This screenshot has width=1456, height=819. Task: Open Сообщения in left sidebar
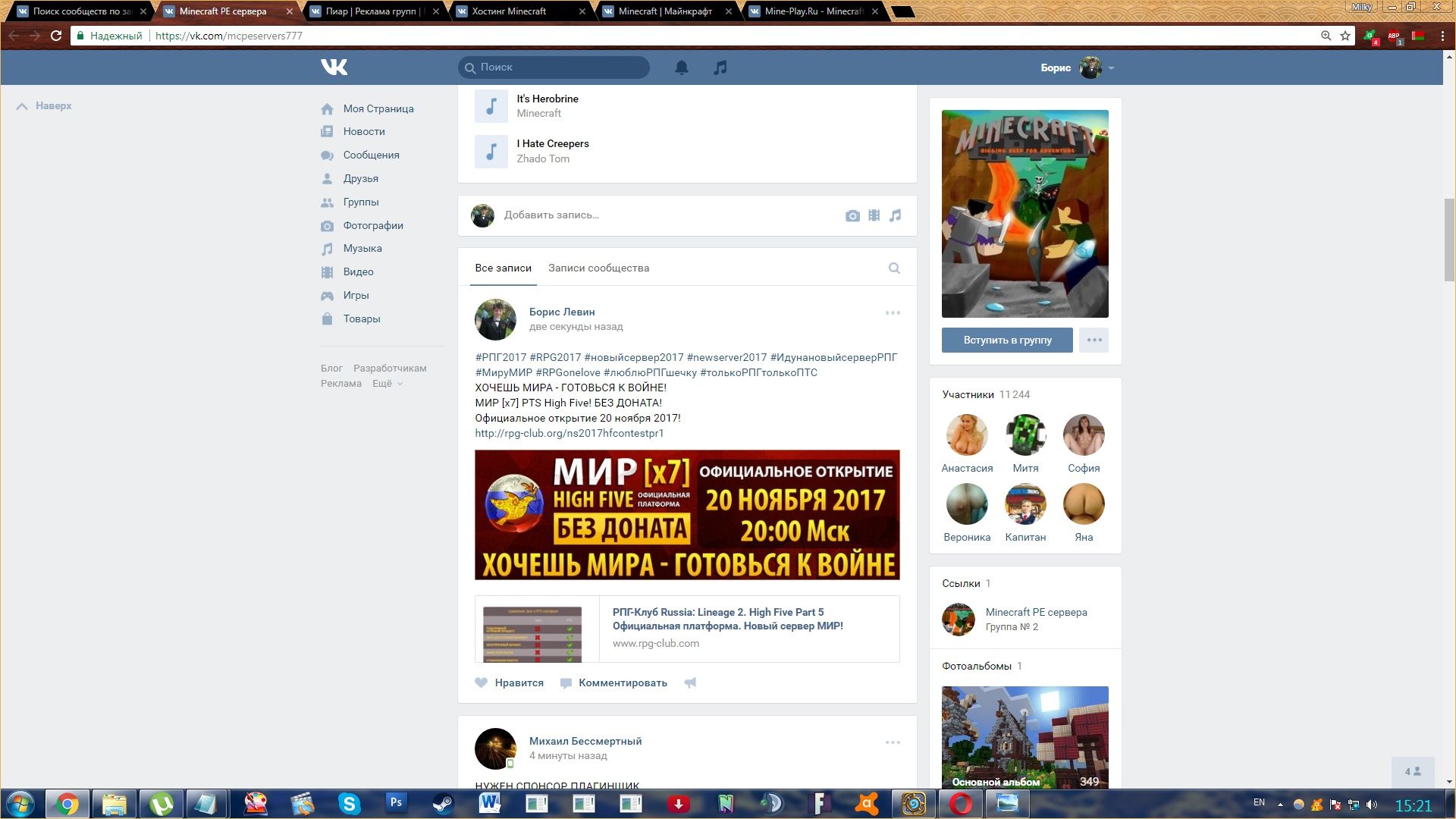click(x=371, y=155)
